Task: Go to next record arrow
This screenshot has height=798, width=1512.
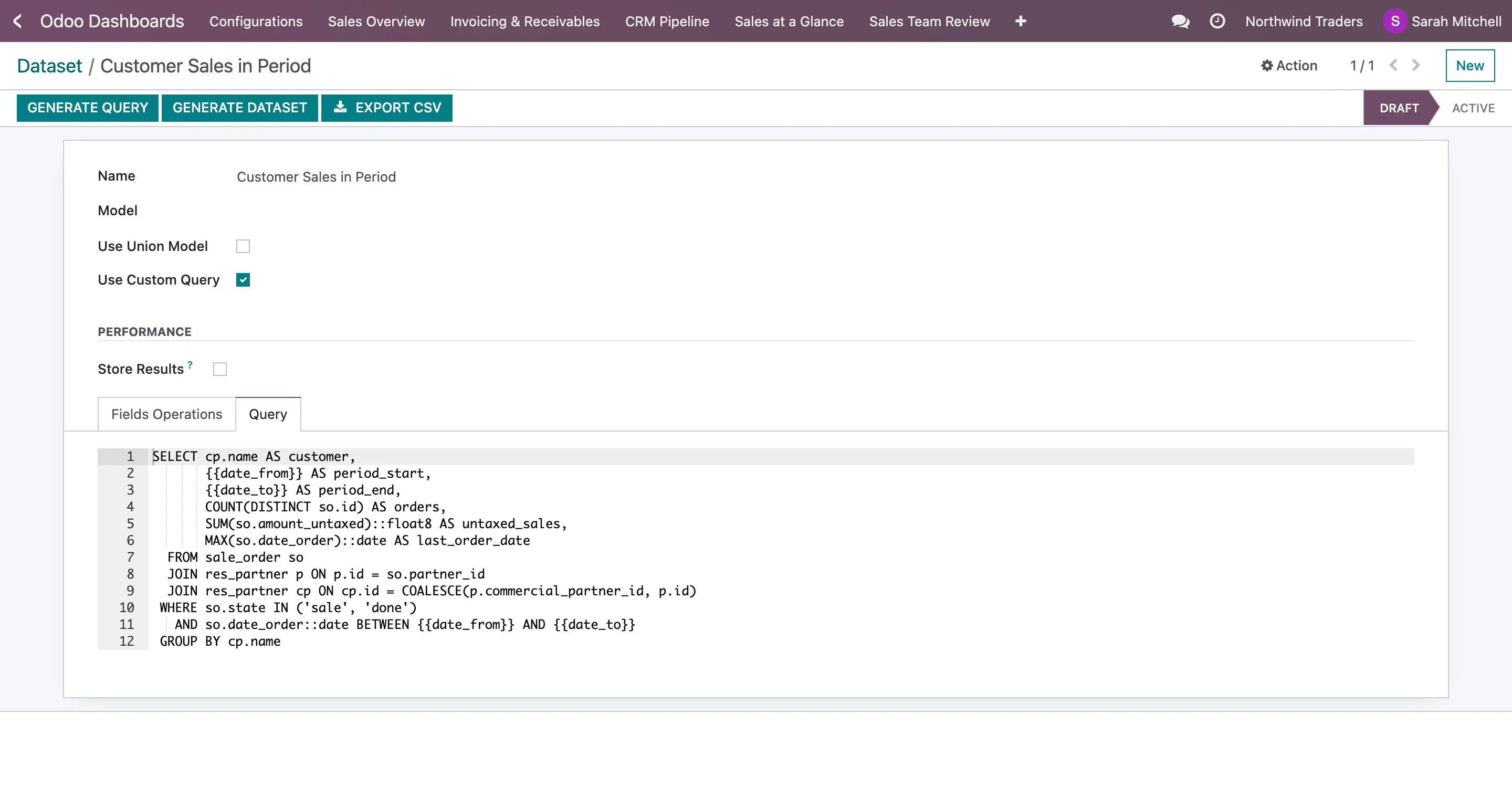Action: pos(1416,65)
